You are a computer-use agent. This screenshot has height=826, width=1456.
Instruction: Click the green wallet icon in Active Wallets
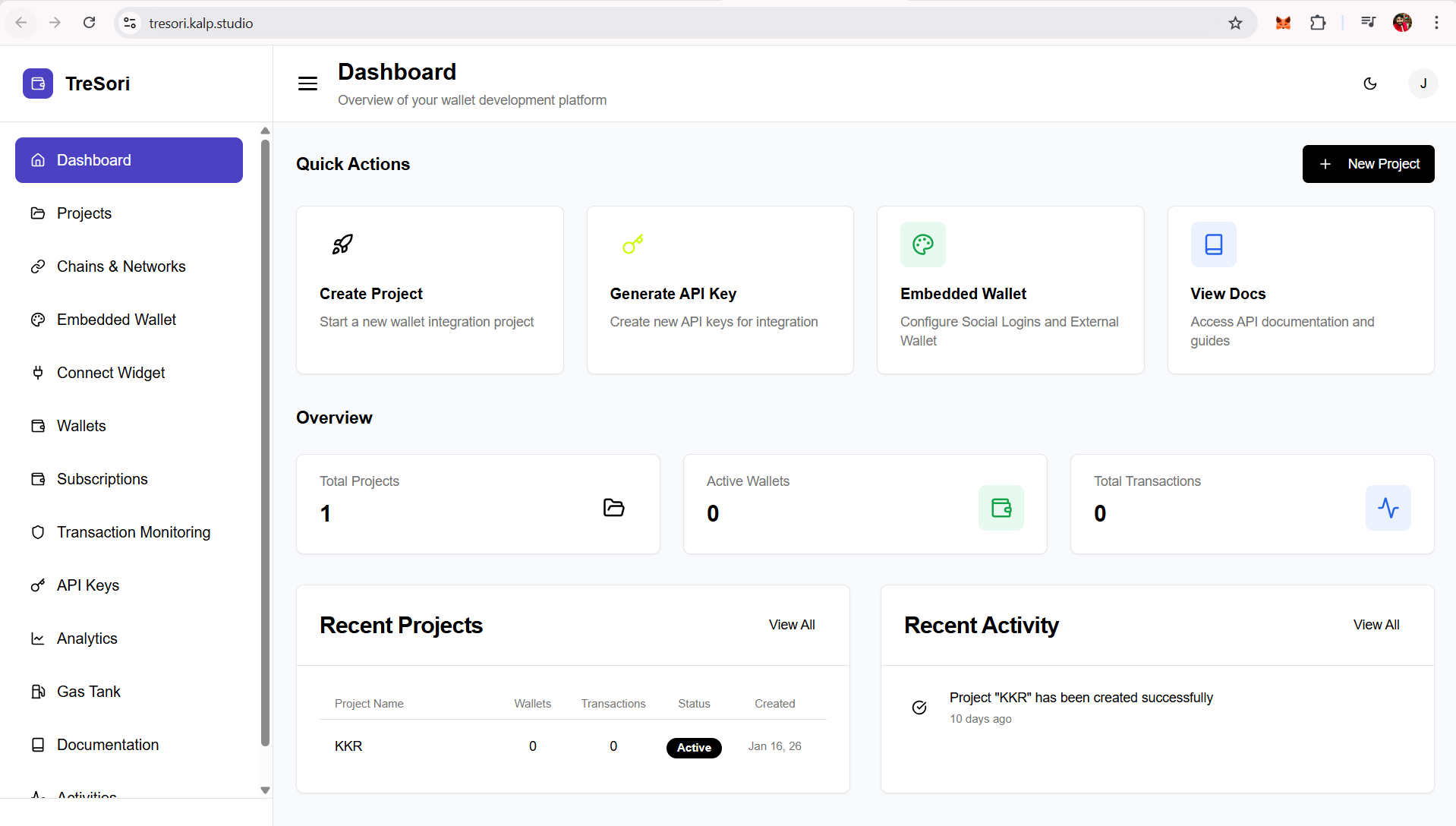(1001, 508)
